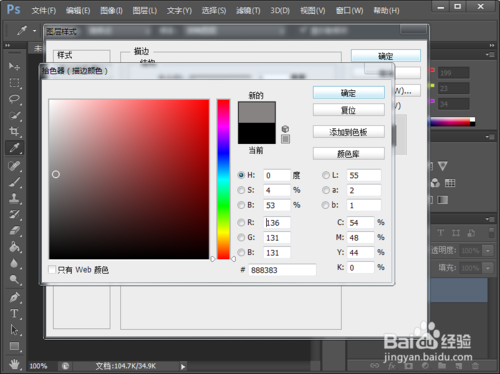Click the out-of-gamut warning cube icon
Viewport: 500px width, 374px height.
click(285, 129)
